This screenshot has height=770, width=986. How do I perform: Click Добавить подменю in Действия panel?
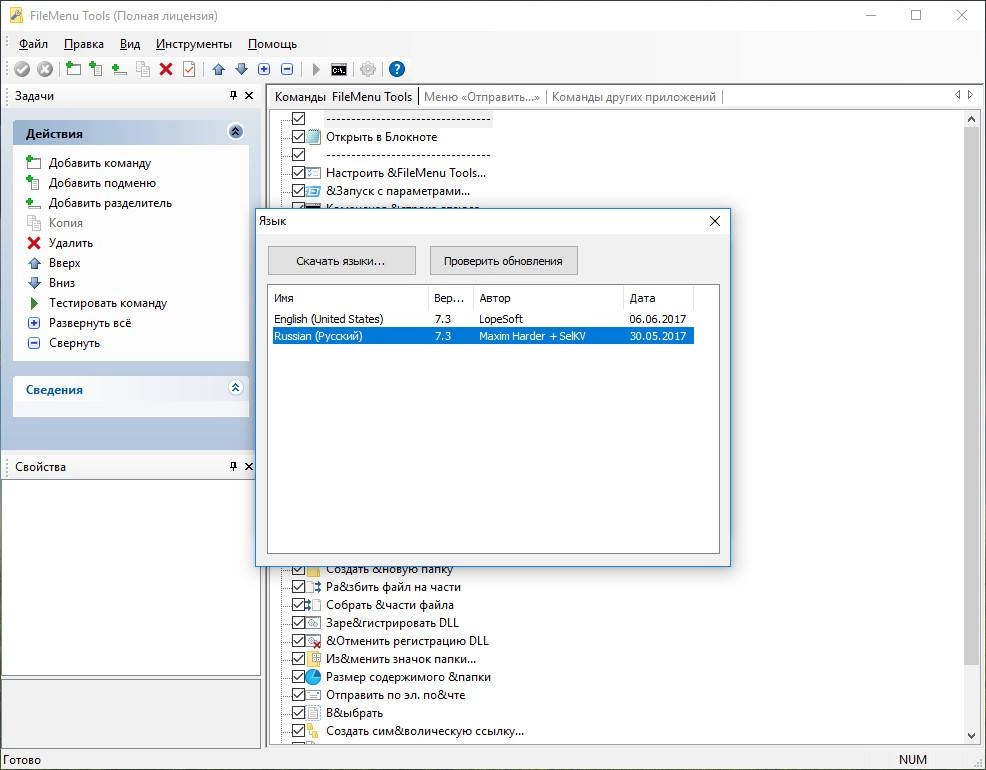click(x=102, y=183)
